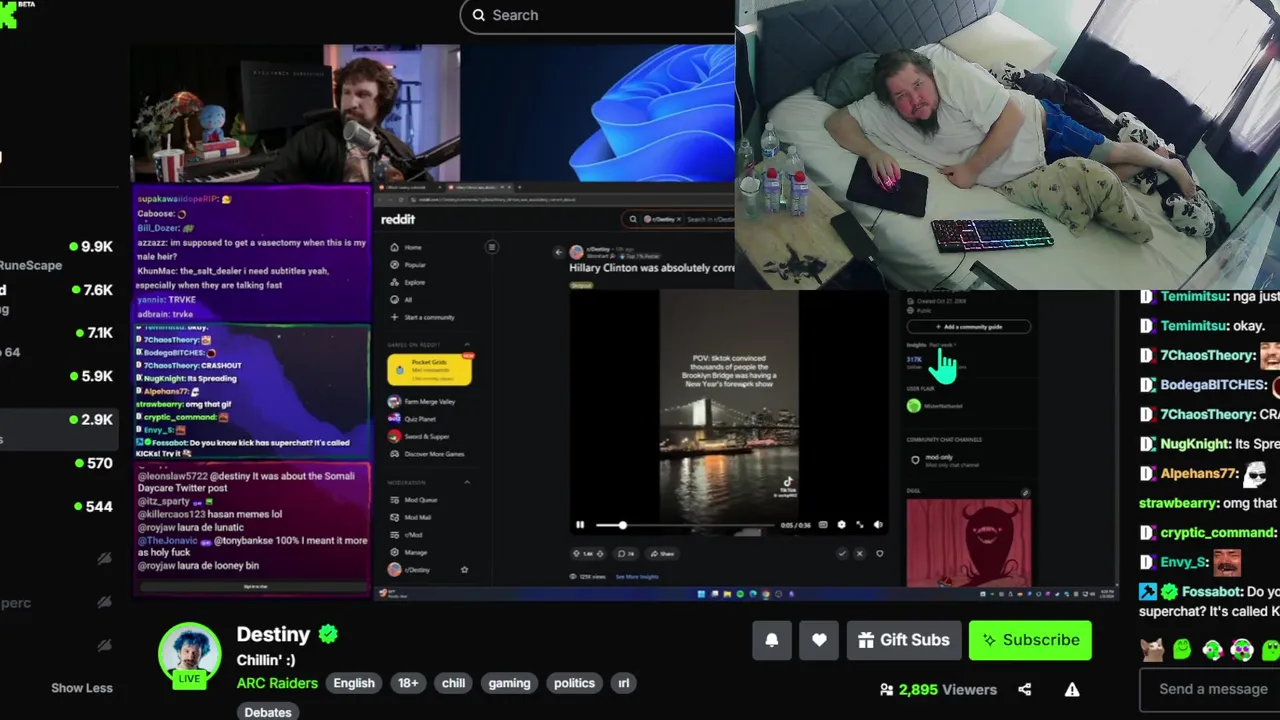Screen dimensions: 1280x720
Task: Click Reddit video fullscreen icon
Action: [x=860, y=525]
